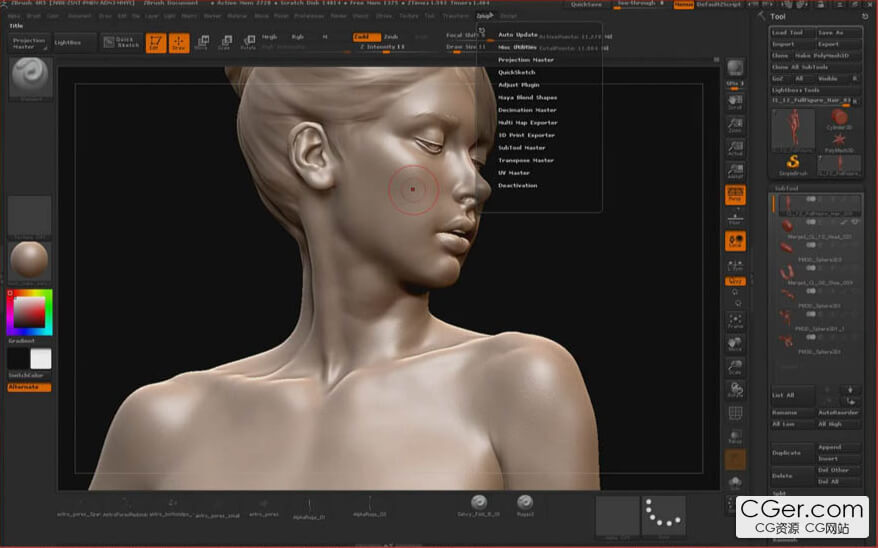Click Save As button in Tool palette
The image size is (879, 548).
(x=839, y=33)
